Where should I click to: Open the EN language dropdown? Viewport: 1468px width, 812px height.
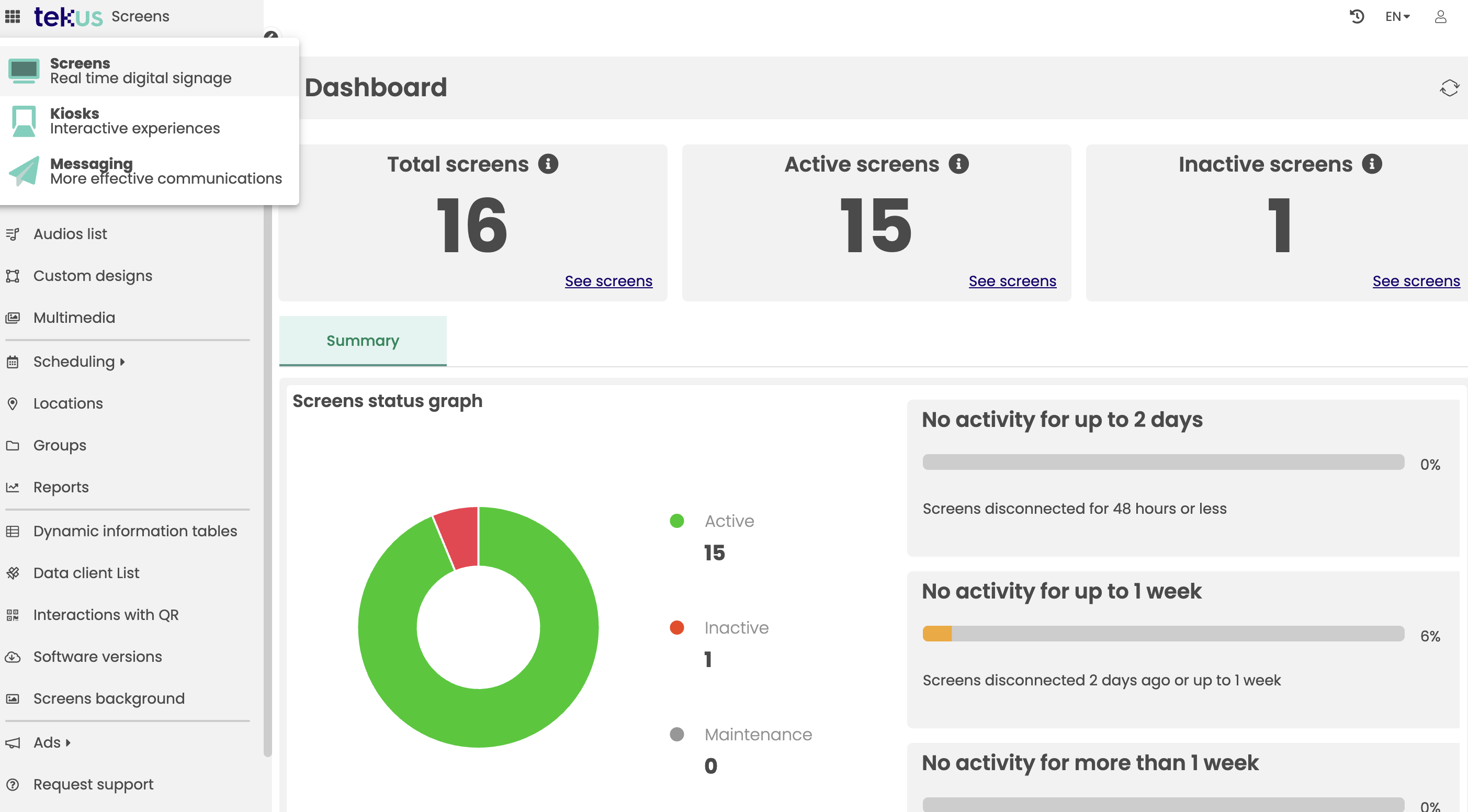1397,17
